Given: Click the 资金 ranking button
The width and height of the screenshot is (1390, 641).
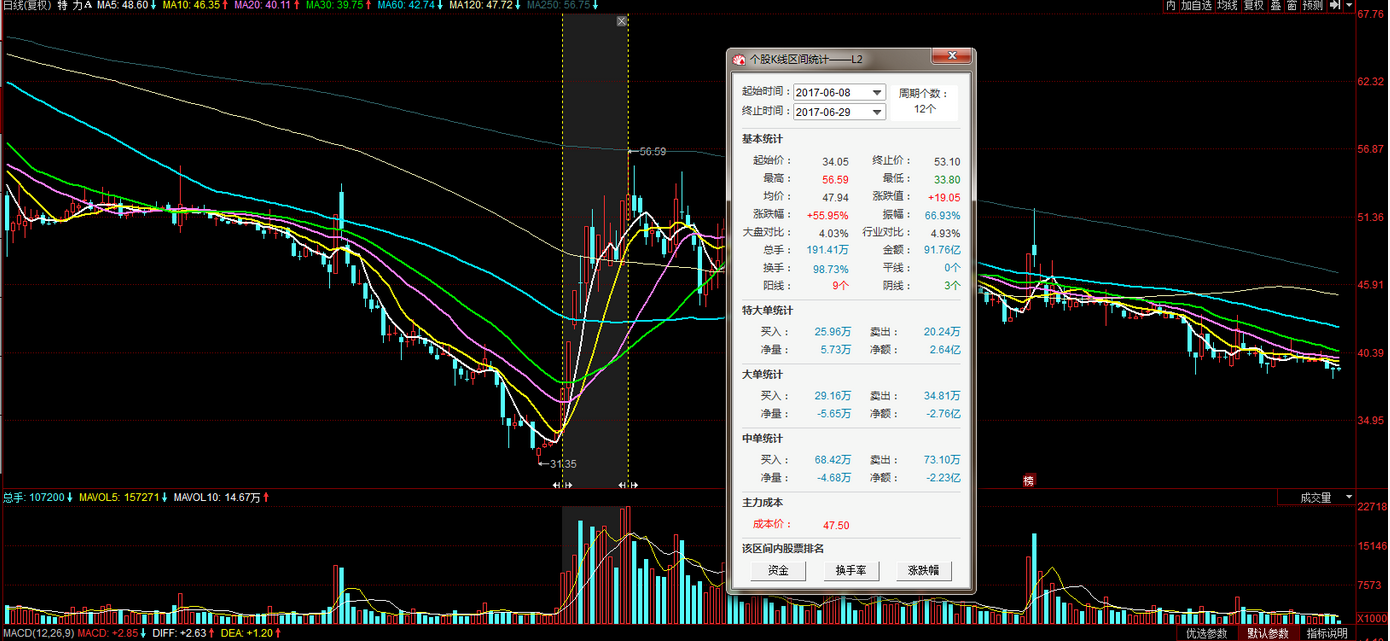Looking at the screenshot, I should click(778, 571).
